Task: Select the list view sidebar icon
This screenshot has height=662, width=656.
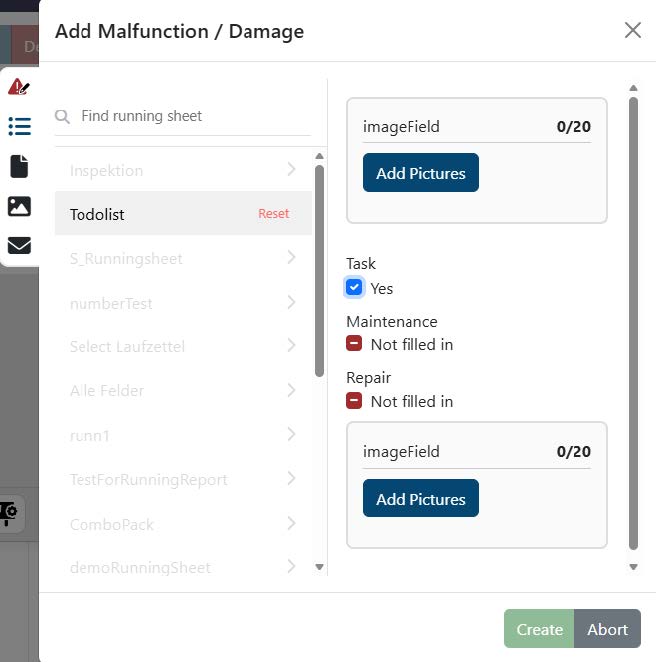Action: (x=19, y=126)
